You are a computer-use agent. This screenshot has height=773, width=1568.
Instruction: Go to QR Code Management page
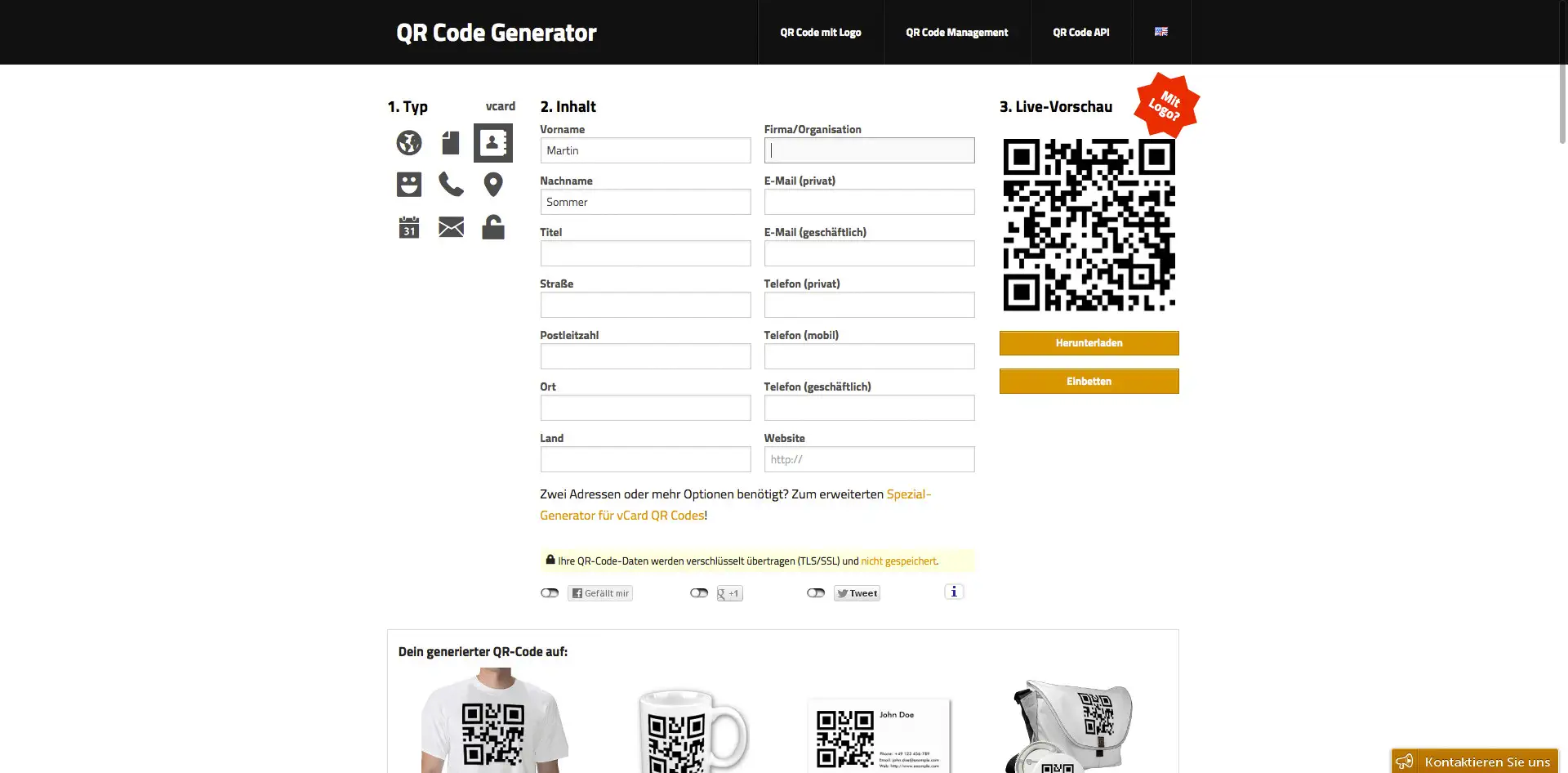pos(957,33)
